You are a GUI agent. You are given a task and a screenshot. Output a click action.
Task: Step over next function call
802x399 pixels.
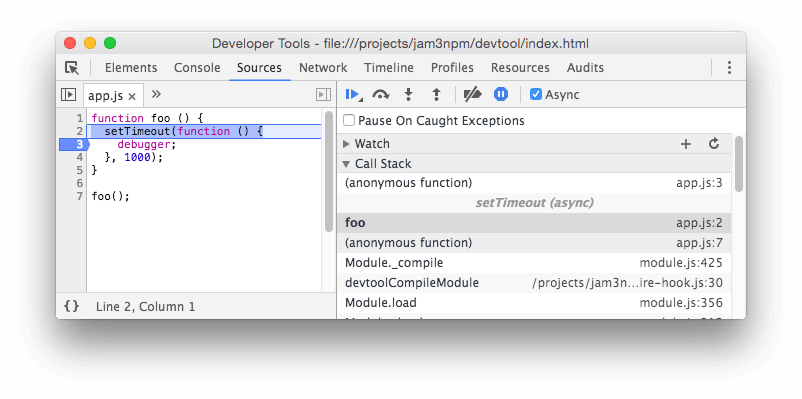click(x=381, y=95)
